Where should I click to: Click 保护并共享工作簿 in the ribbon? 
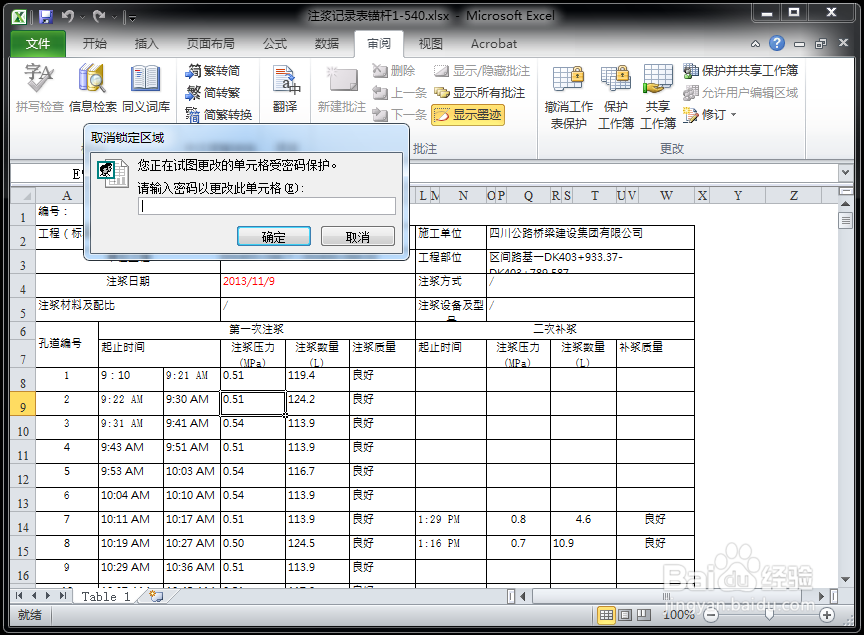tap(737, 71)
